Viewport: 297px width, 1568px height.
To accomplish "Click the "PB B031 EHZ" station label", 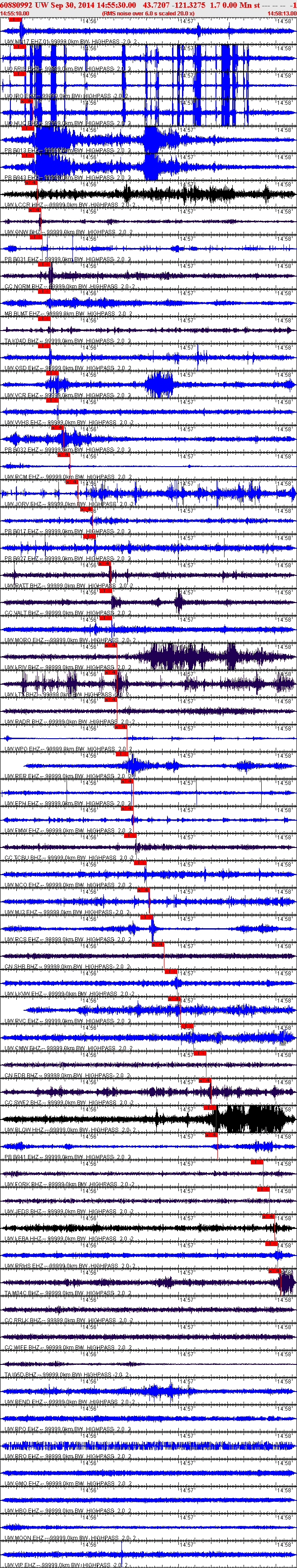I will [22, 260].
